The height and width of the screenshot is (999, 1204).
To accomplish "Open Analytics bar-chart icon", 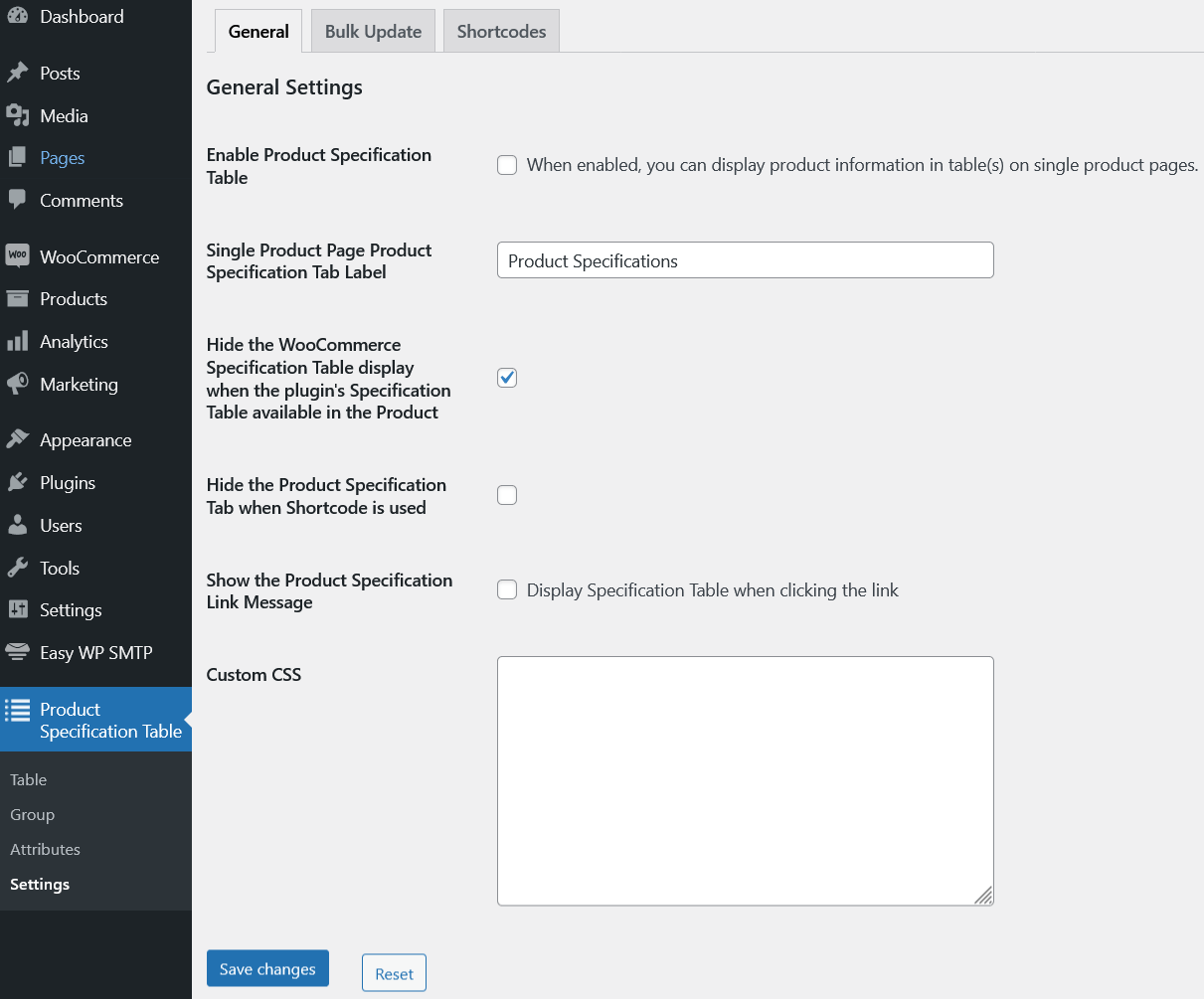I will click(x=16, y=341).
